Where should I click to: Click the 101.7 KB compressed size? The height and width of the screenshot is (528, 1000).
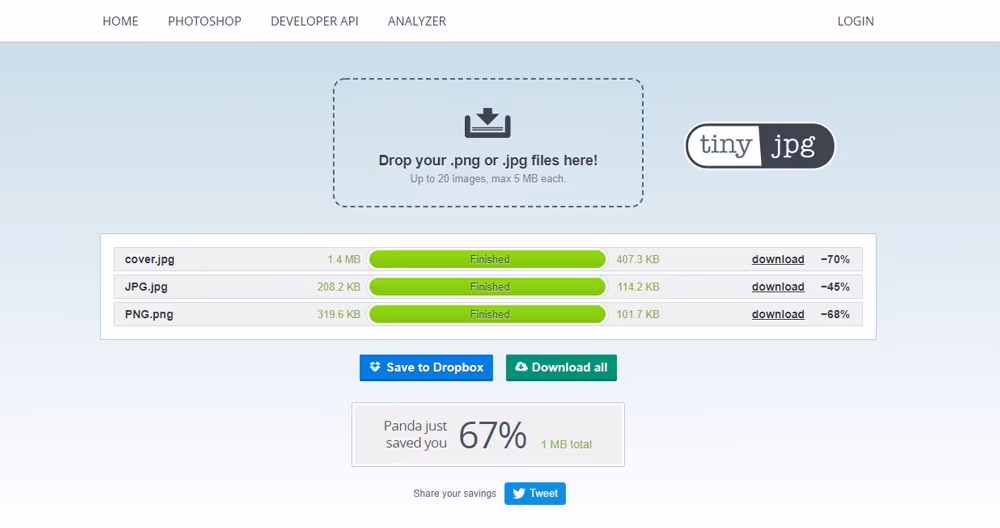click(638, 314)
